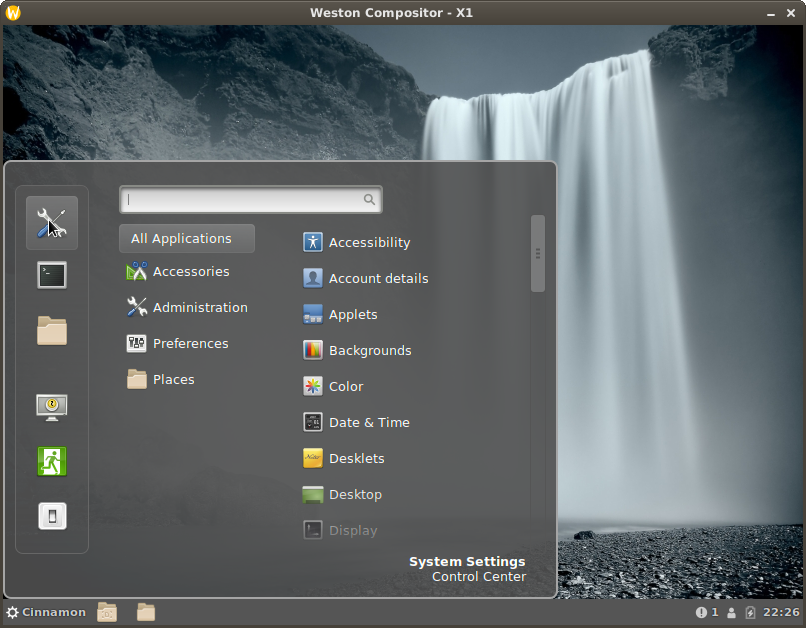Select the Preferences category label
The width and height of the screenshot is (806, 628).
[x=191, y=343]
